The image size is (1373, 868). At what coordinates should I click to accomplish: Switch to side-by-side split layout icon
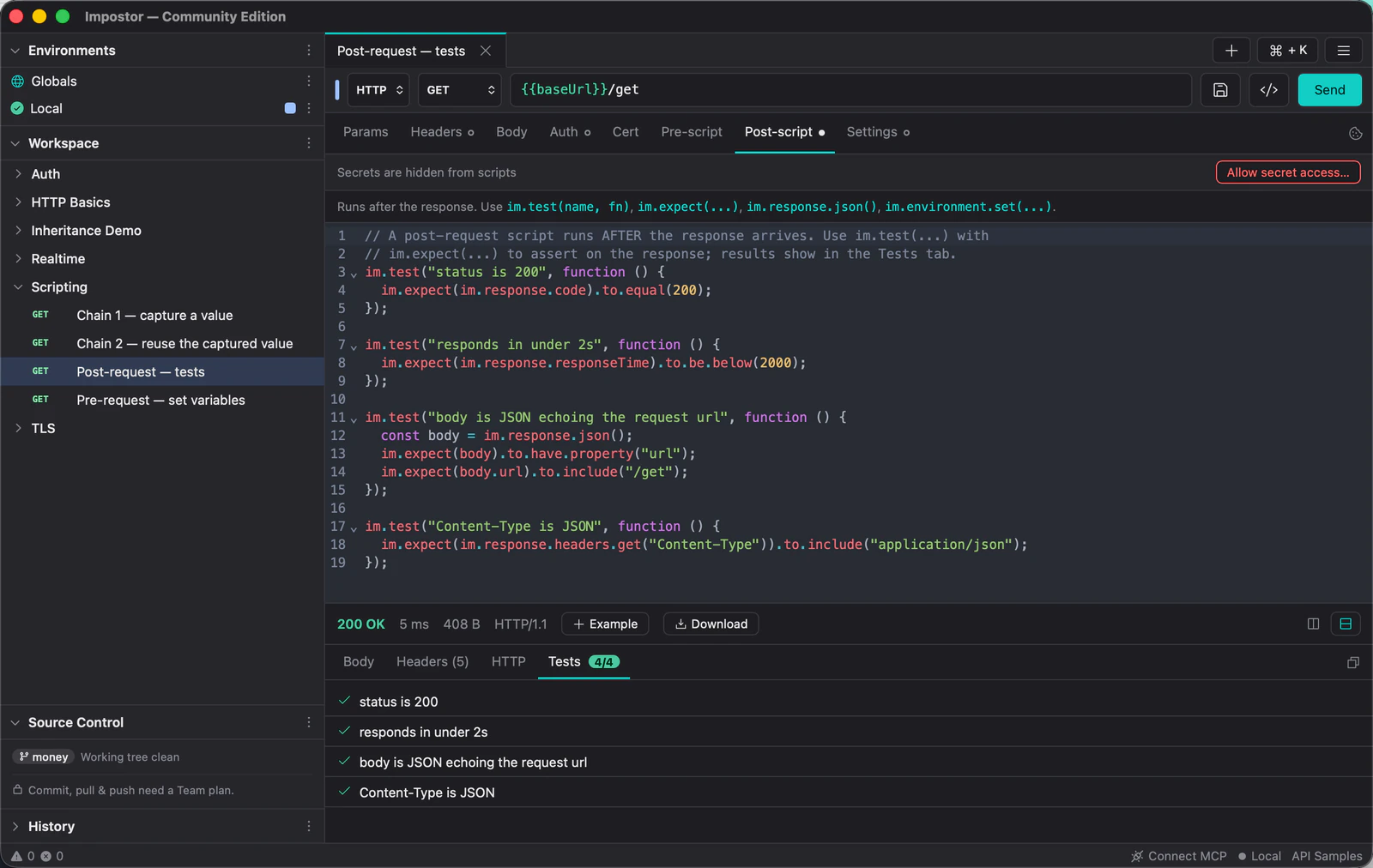[1313, 624]
